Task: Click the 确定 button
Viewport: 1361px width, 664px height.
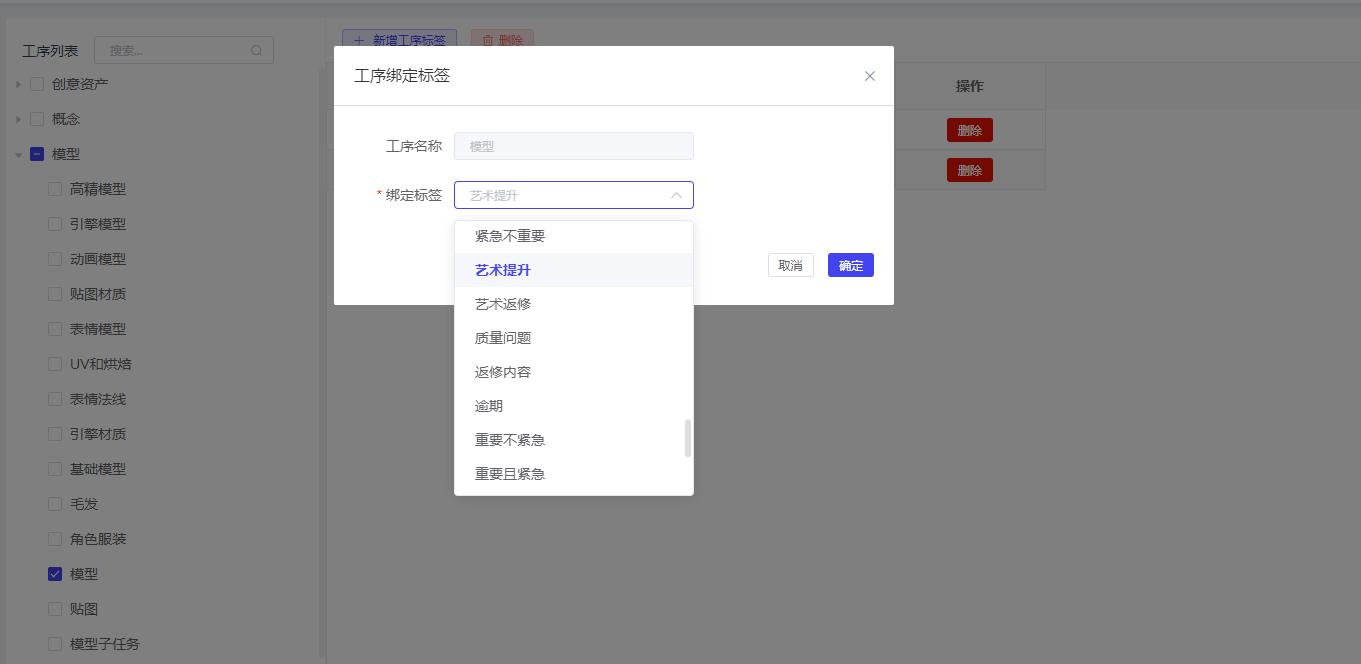Action: [850, 265]
